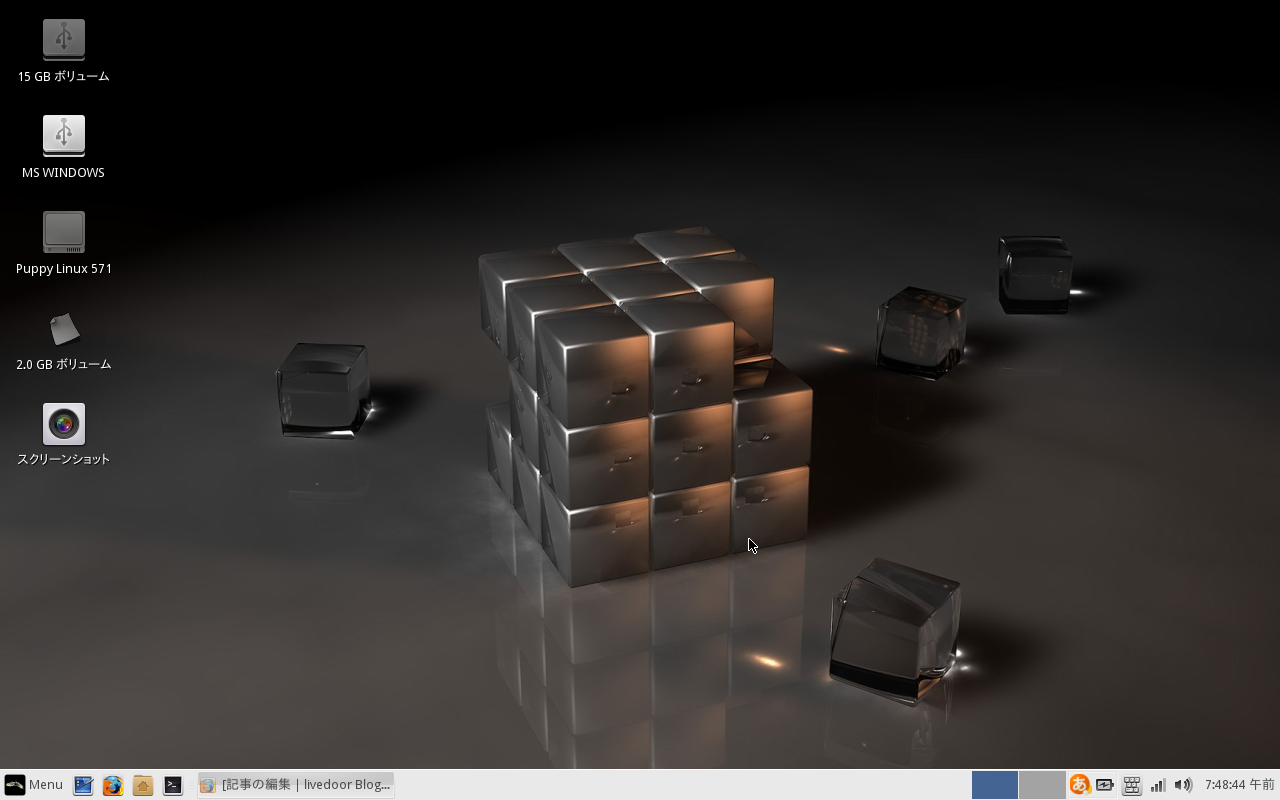Open the home folder launcher
The width and height of the screenshot is (1280, 800).
[x=143, y=785]
